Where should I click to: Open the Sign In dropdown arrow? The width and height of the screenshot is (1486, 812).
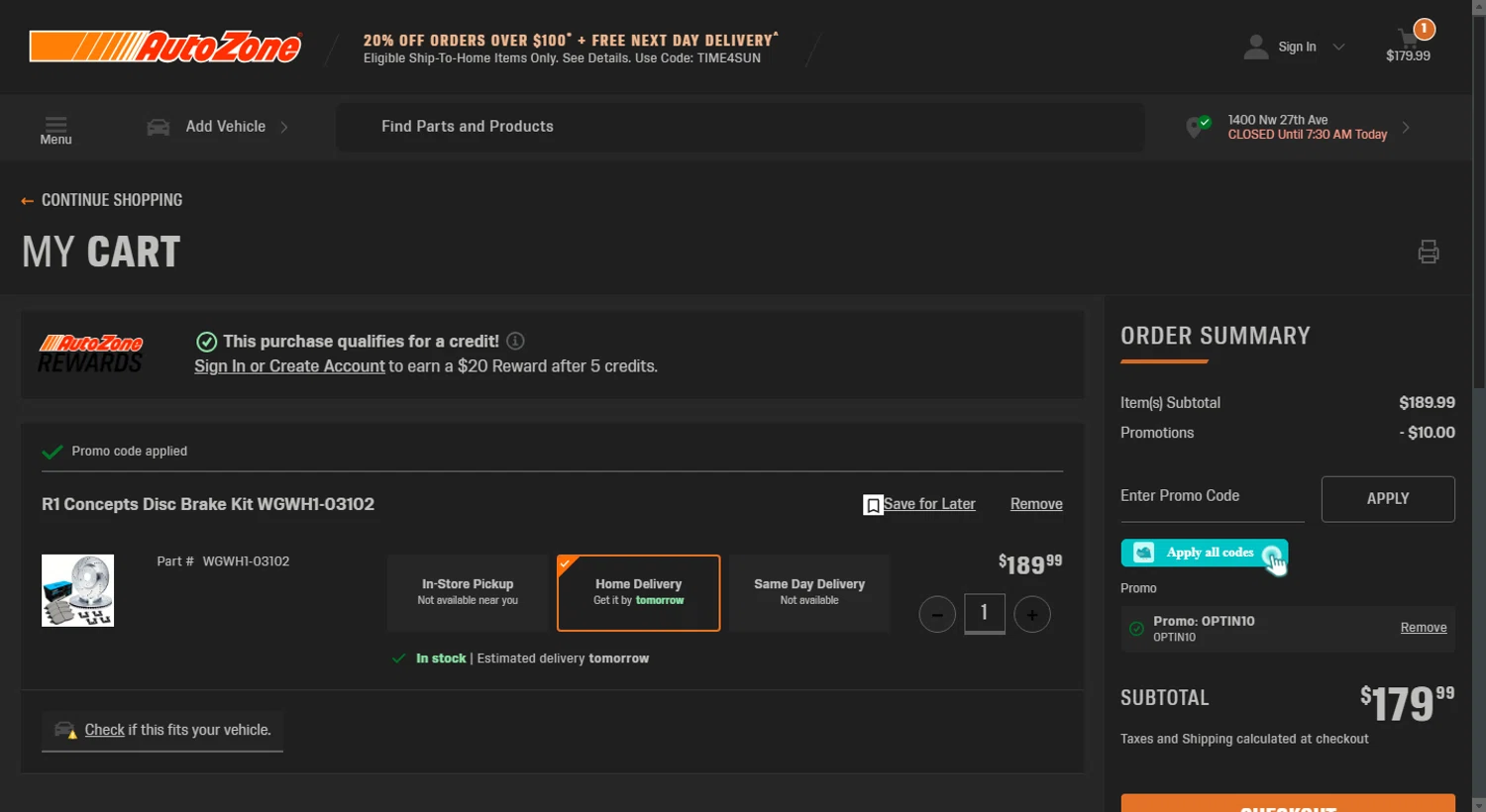1338,47
